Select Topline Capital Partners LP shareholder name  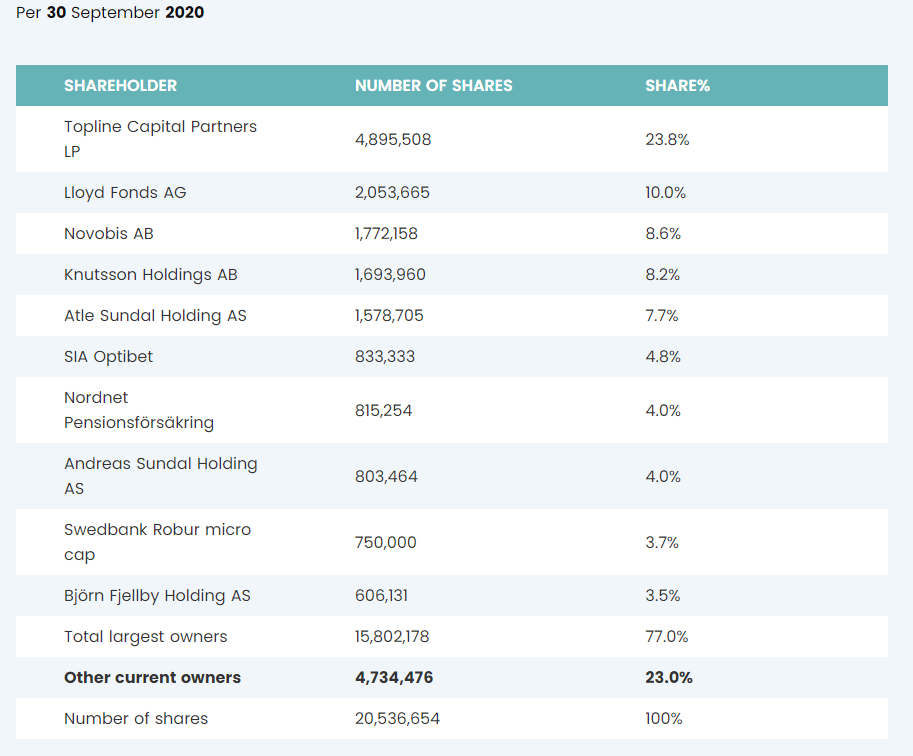coord(160,139)
